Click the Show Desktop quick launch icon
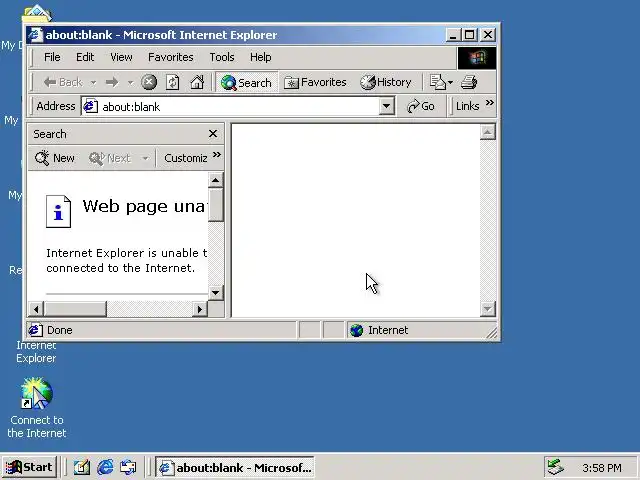This screenshot has height=480, width=640. tap(82, 467)
